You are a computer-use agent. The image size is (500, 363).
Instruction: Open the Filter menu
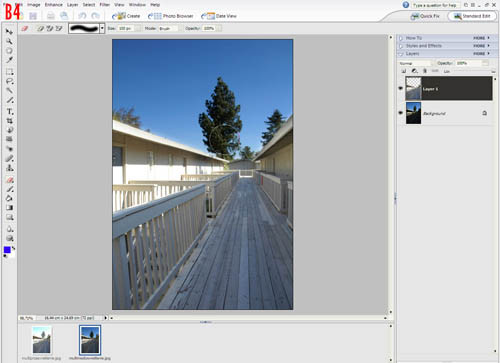(x=105, y=5)
